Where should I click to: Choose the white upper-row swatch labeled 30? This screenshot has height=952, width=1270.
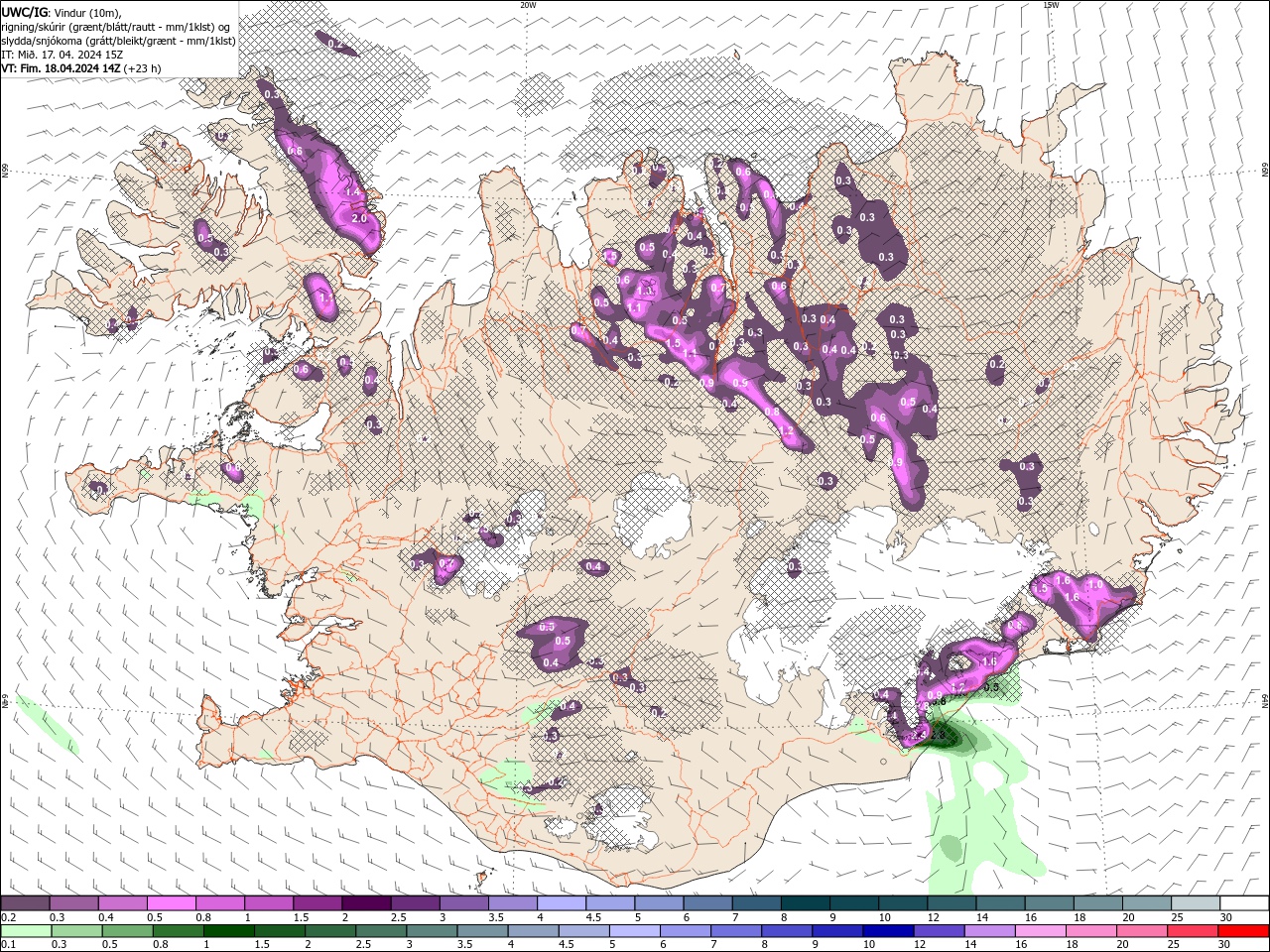(1244, 903)
